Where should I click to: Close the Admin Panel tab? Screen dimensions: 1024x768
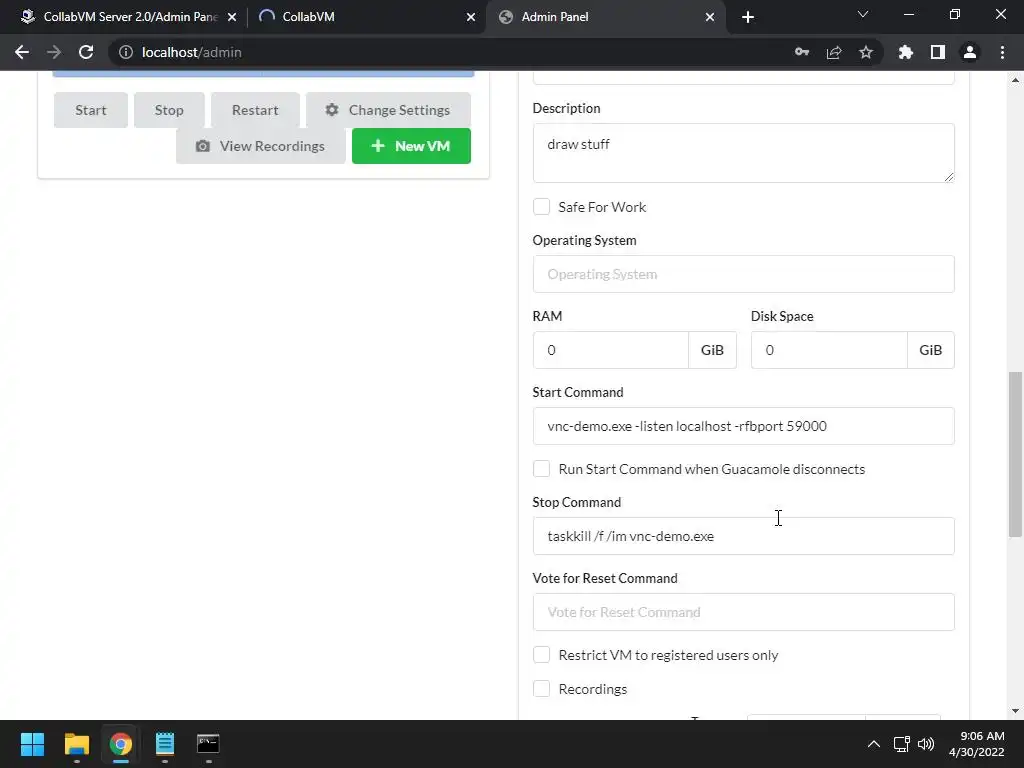(710, 17)
